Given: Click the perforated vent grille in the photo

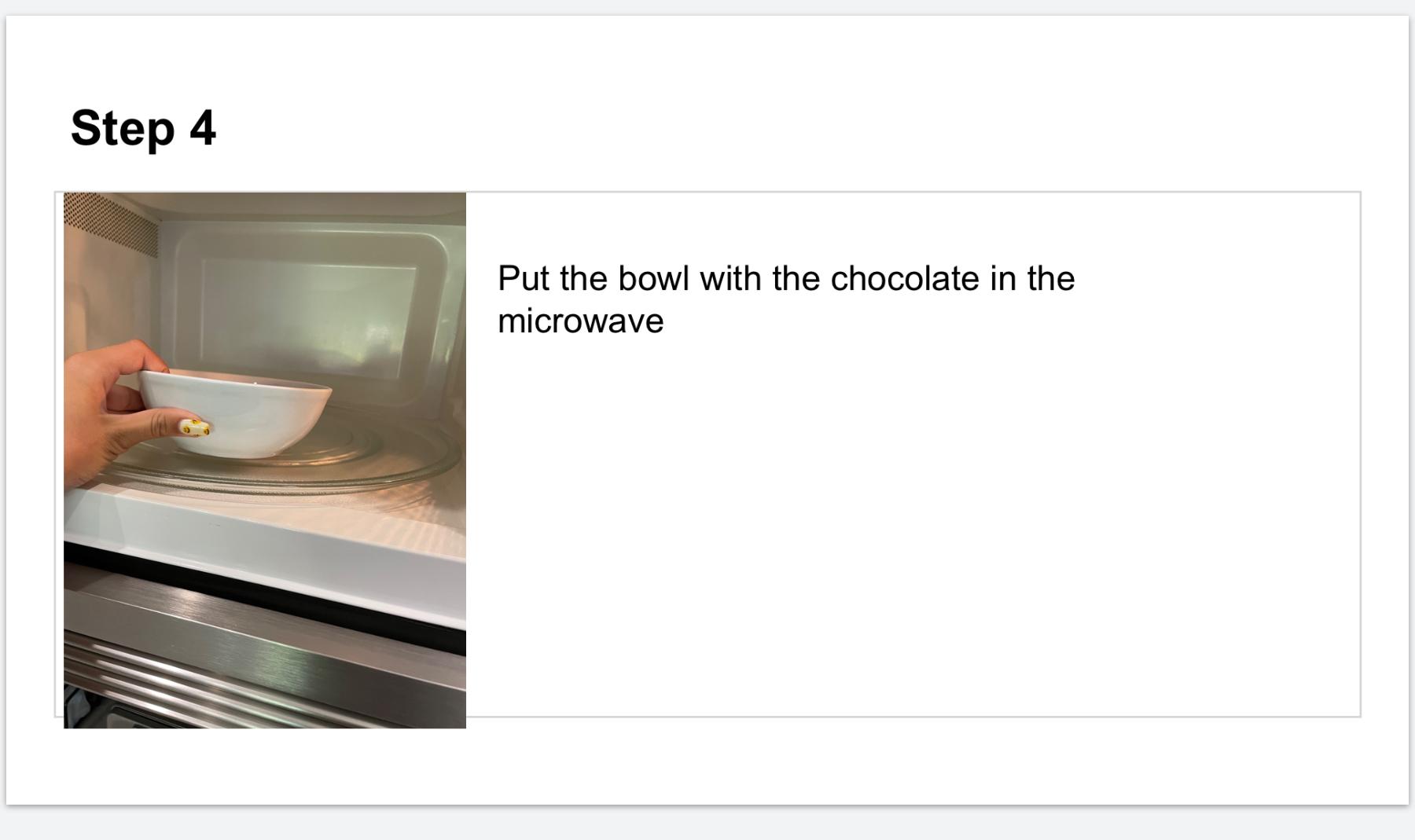Looking at the screenshot, I should click(x=110, y=224).
